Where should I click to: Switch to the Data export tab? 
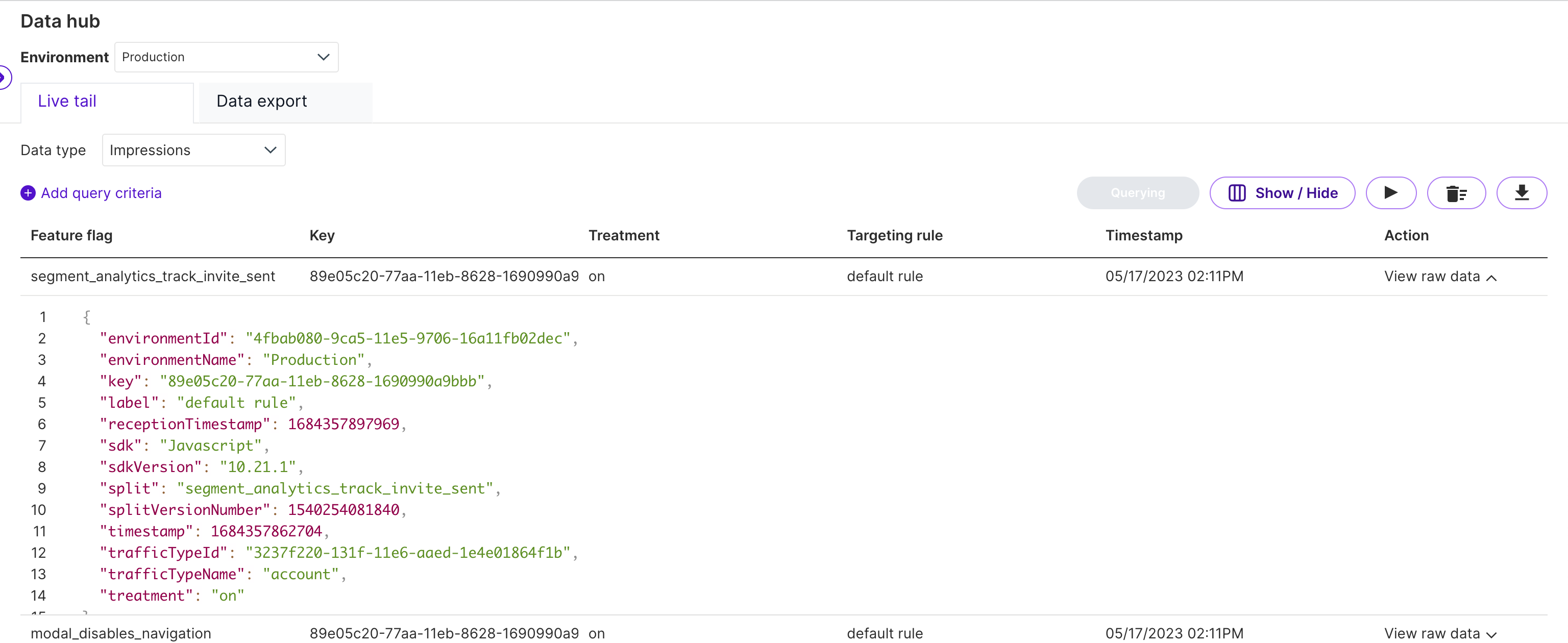[262, 102]
